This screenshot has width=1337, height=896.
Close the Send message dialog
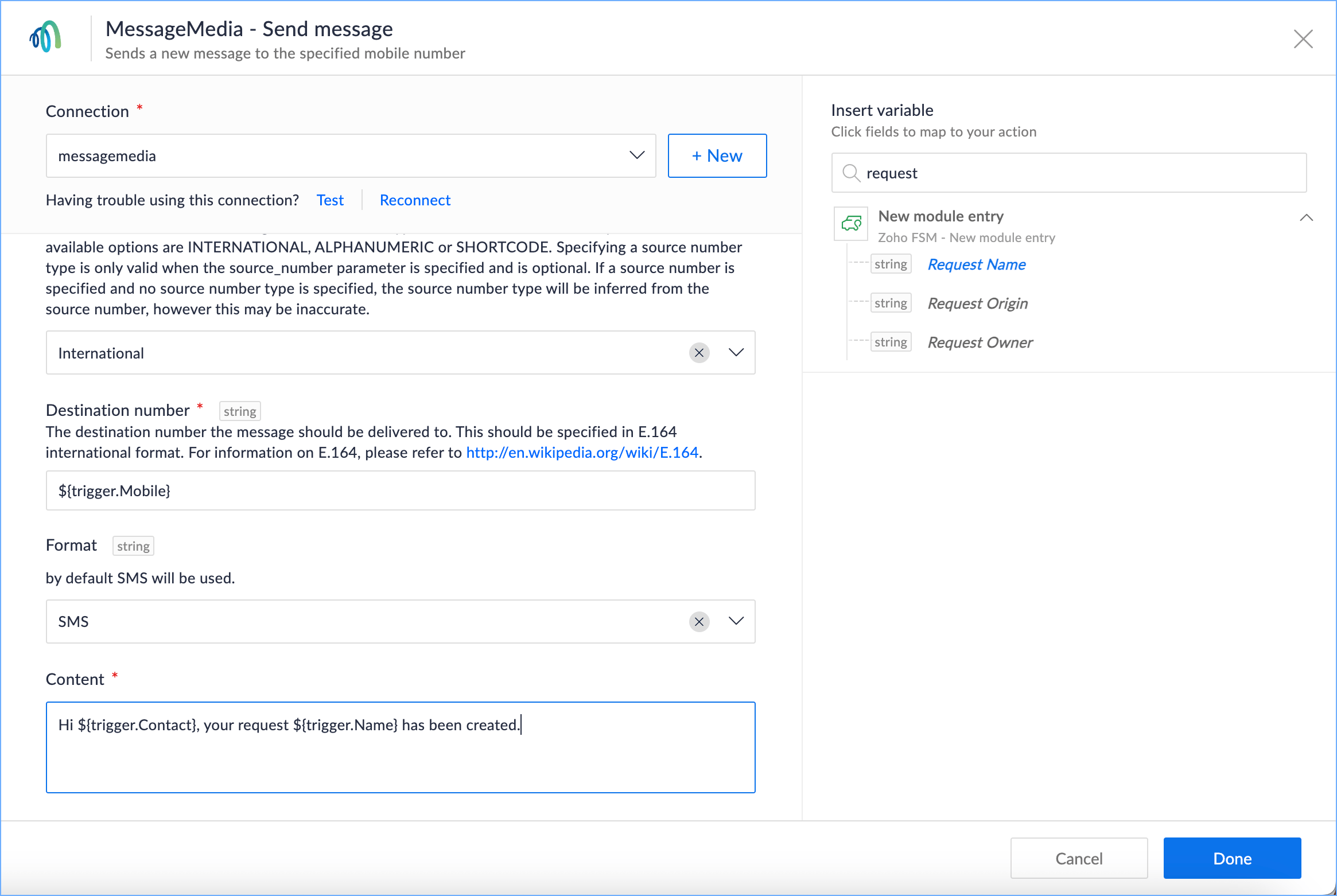click(x=1303, y=39)
